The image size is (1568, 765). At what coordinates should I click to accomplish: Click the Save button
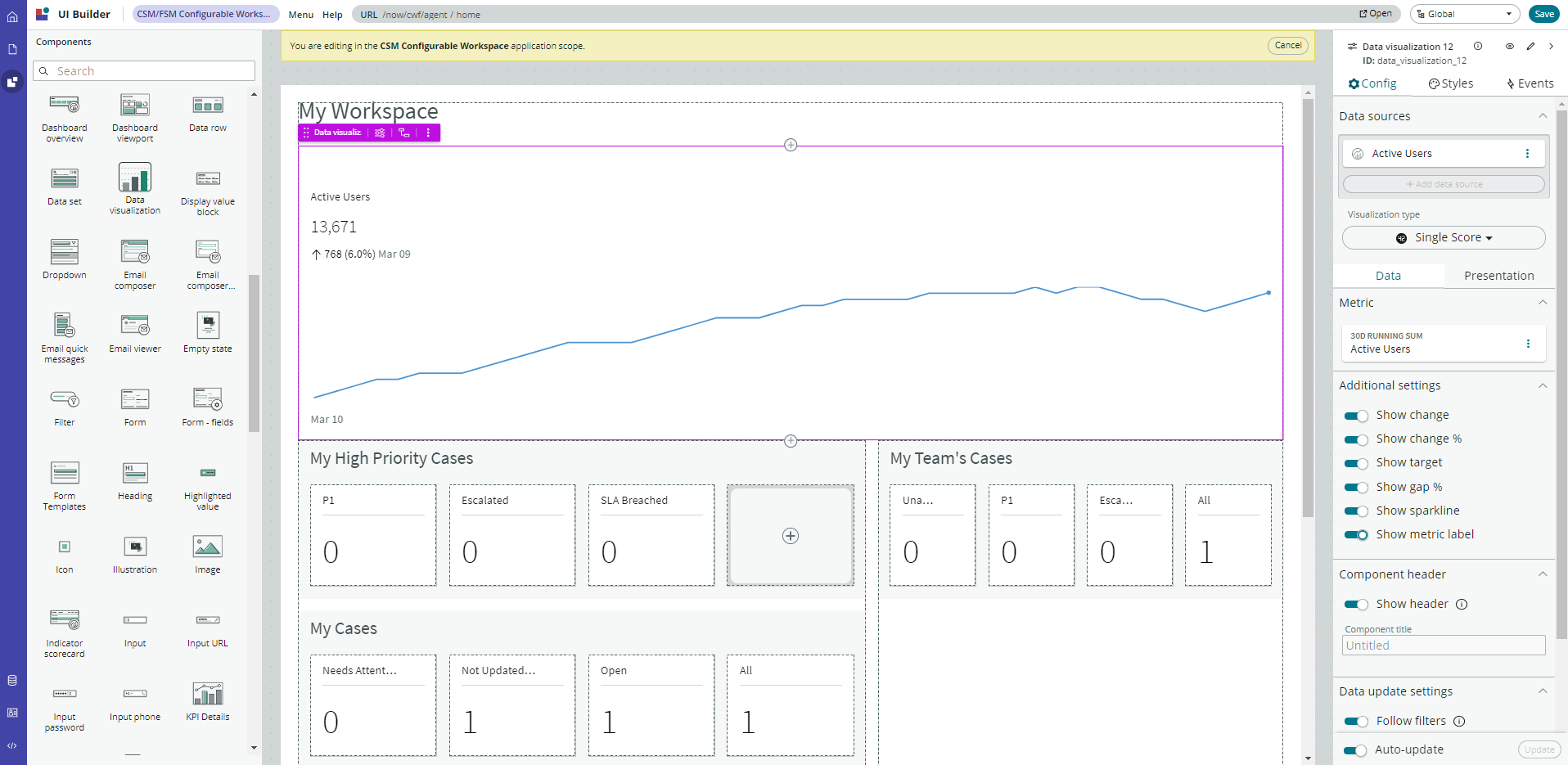(1544, 14)
